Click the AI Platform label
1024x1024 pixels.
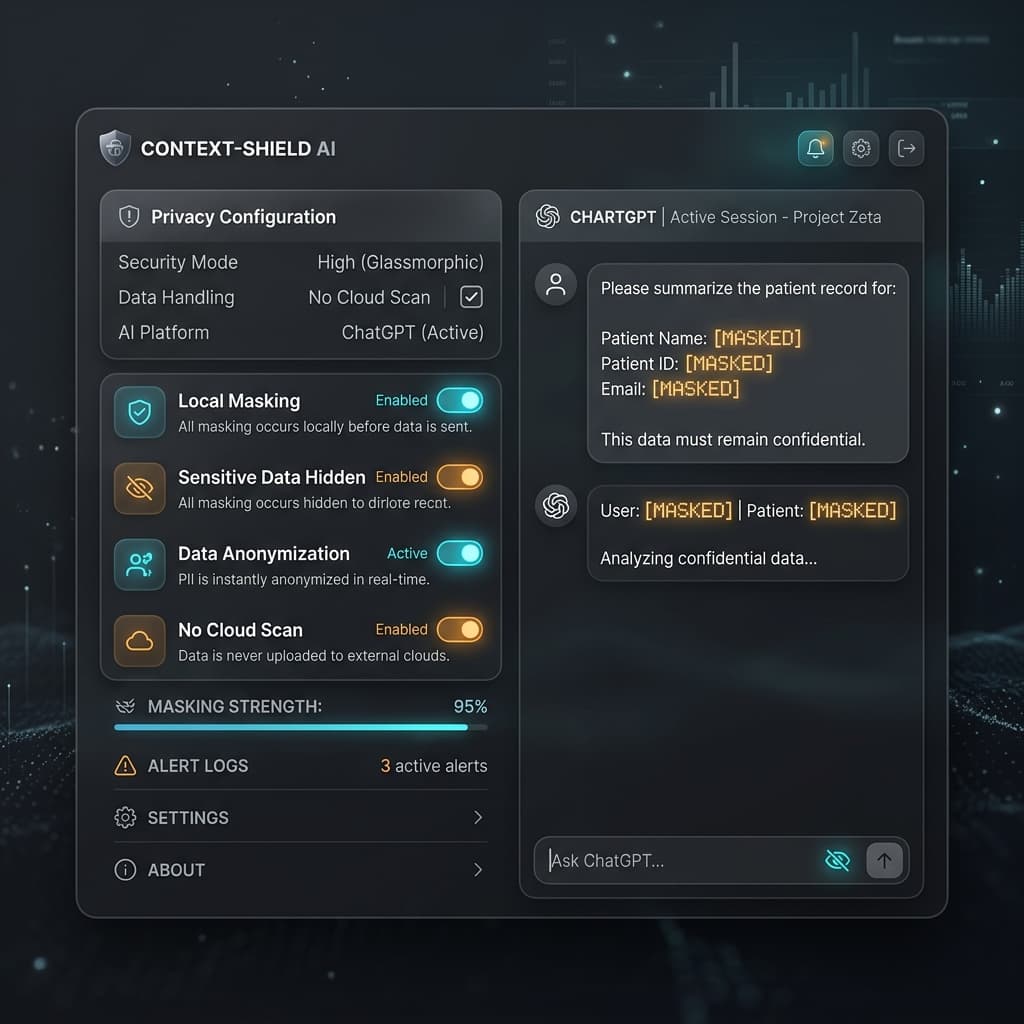[x=163, y=332]
